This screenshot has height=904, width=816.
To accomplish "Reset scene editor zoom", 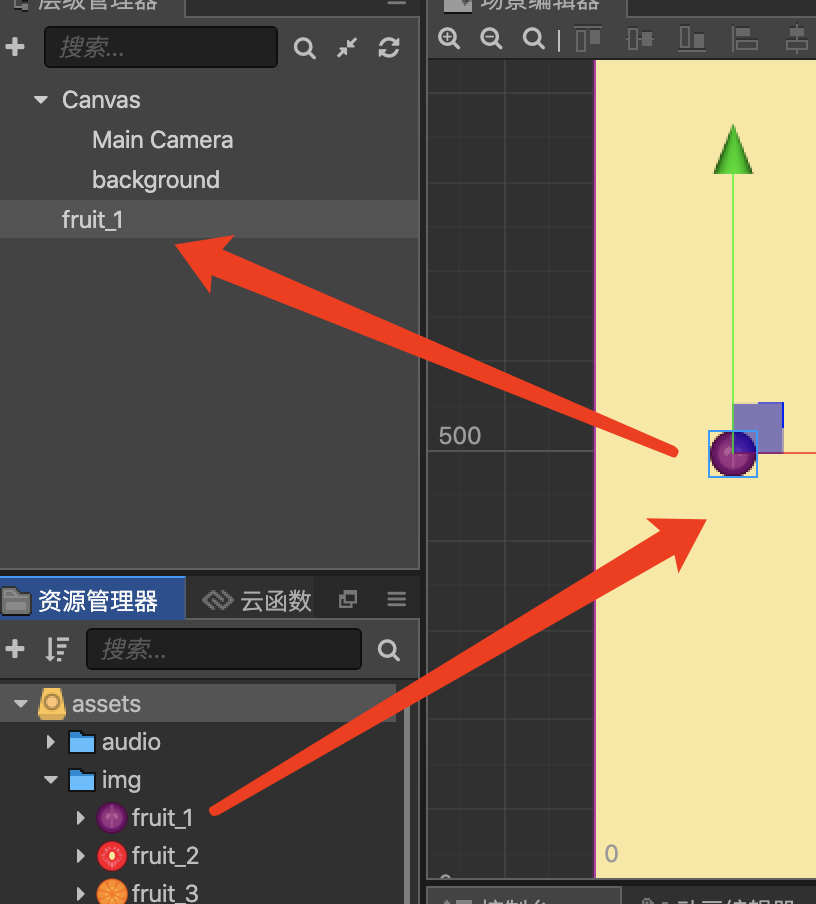I will pyautogui.click(x=533, y=39).
